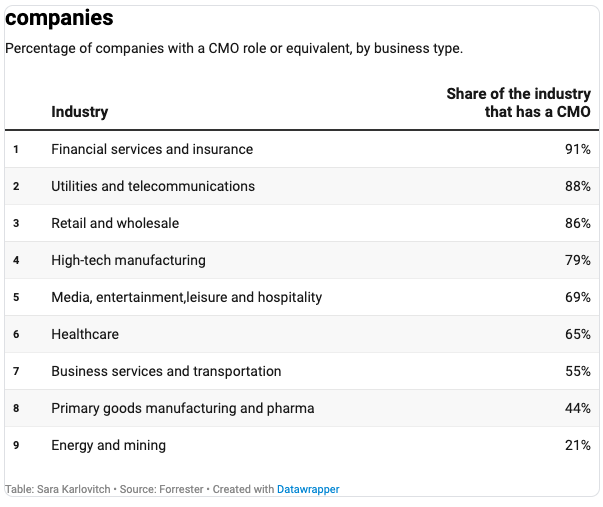Select the Utilities and telecommunications row label
Screen dimensions: 603x507
pyautogui.click(x=153, y=186)
